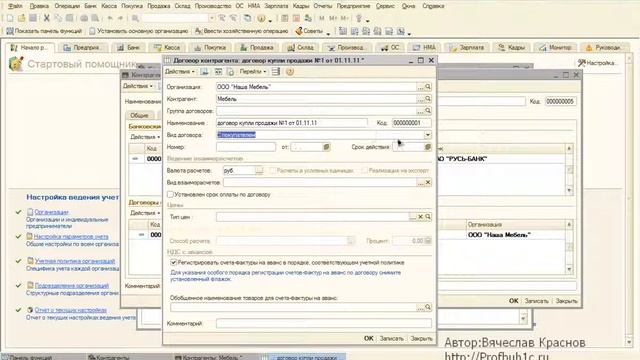The image size is (640, 360).
Task: Click search icon for Обобщенное наименование товаров field
Action: (x=428, y=307)
